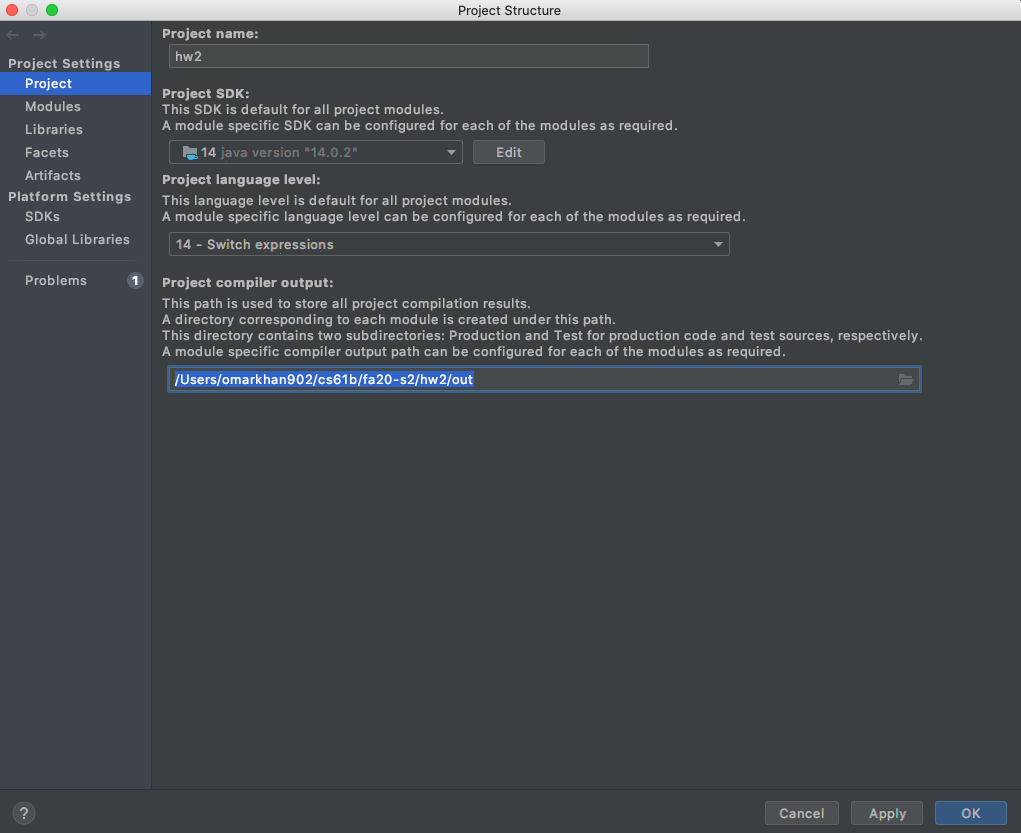Open help via the question mark icon
The height and width of the screenshot is (833, 1021).
click(x=22, y=813)
